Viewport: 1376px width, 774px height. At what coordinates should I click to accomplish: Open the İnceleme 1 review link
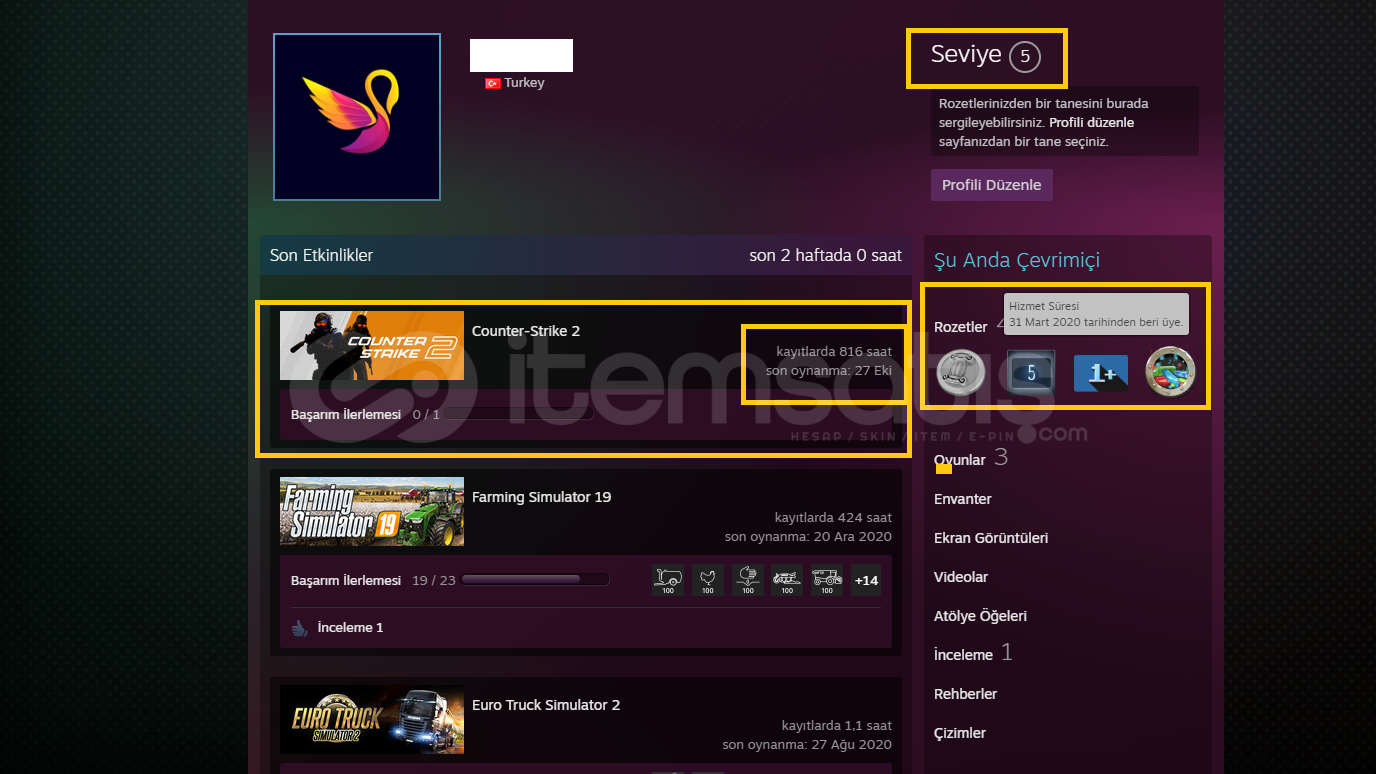click(x=350, y=628)
